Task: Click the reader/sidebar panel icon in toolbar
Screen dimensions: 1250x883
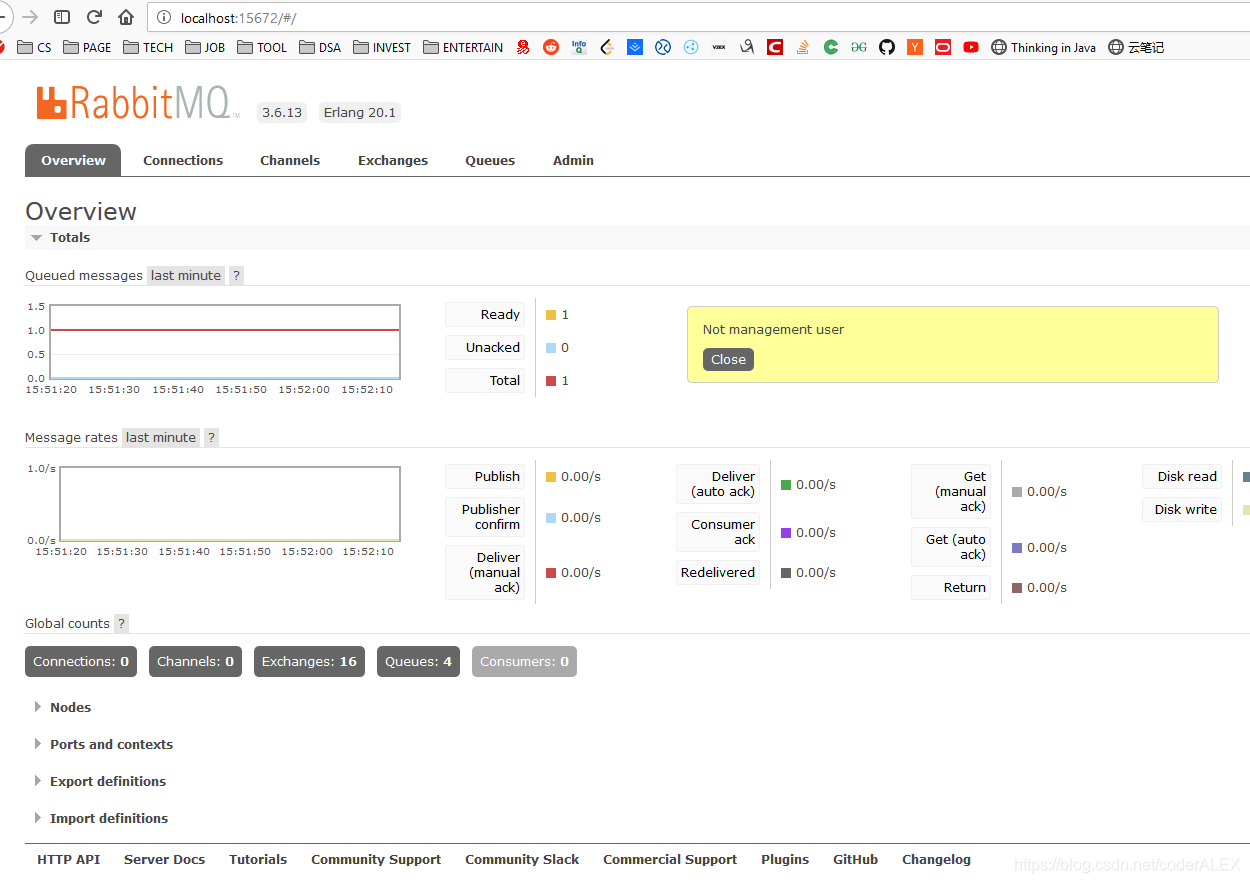Action: click(62, 17)
